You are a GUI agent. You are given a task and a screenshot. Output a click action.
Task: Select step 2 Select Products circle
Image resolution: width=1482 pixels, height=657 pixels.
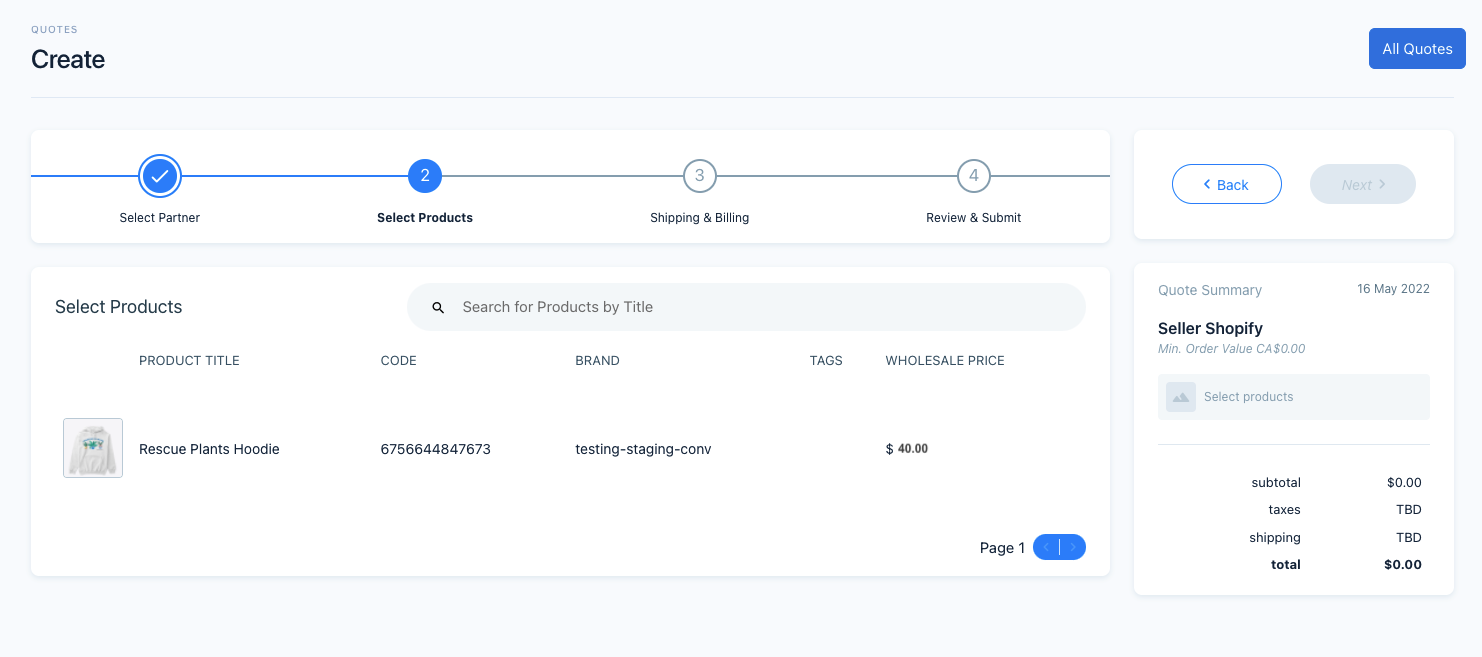coord(425,176)
